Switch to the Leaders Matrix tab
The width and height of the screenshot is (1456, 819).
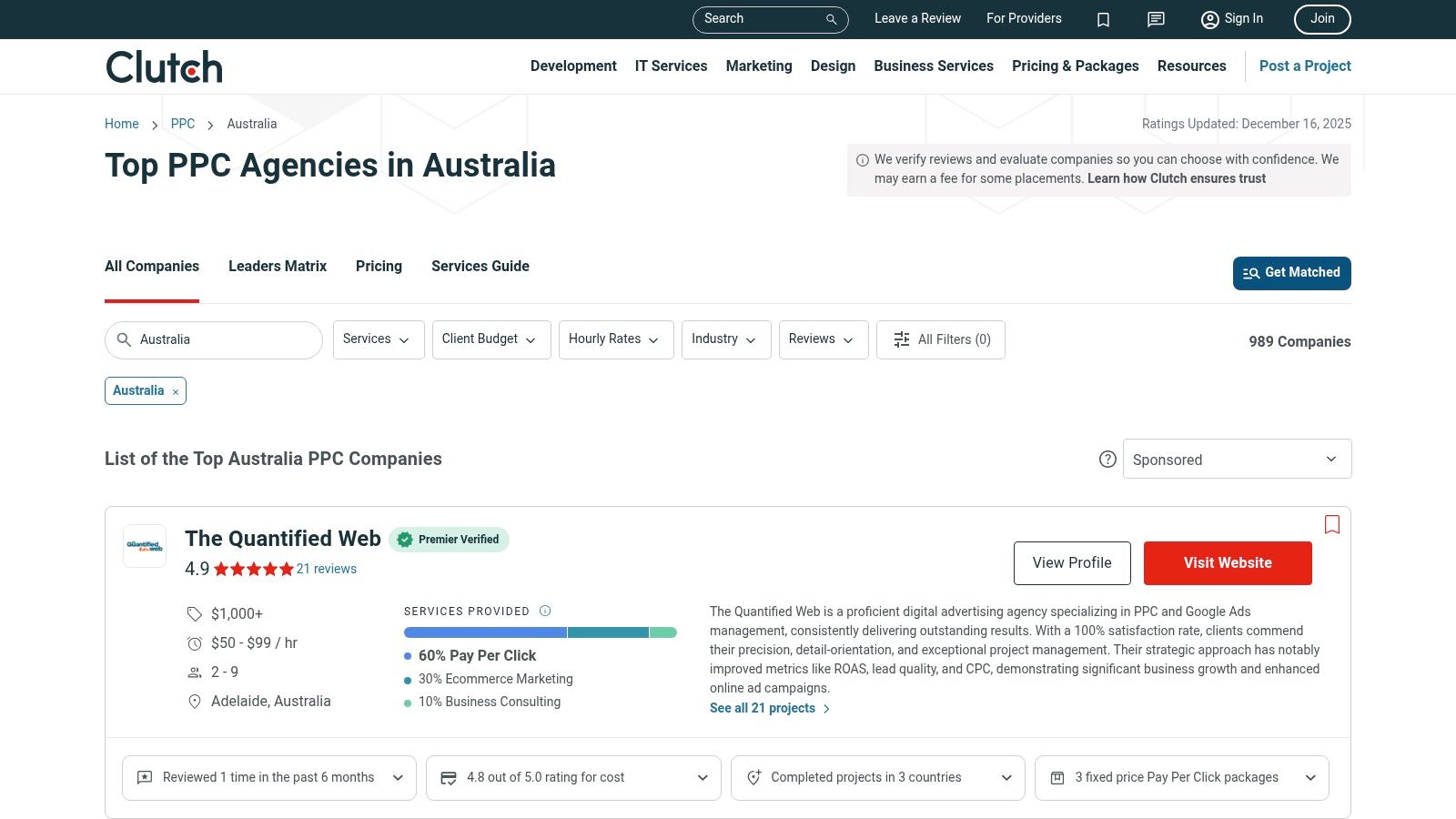(277, 266)
